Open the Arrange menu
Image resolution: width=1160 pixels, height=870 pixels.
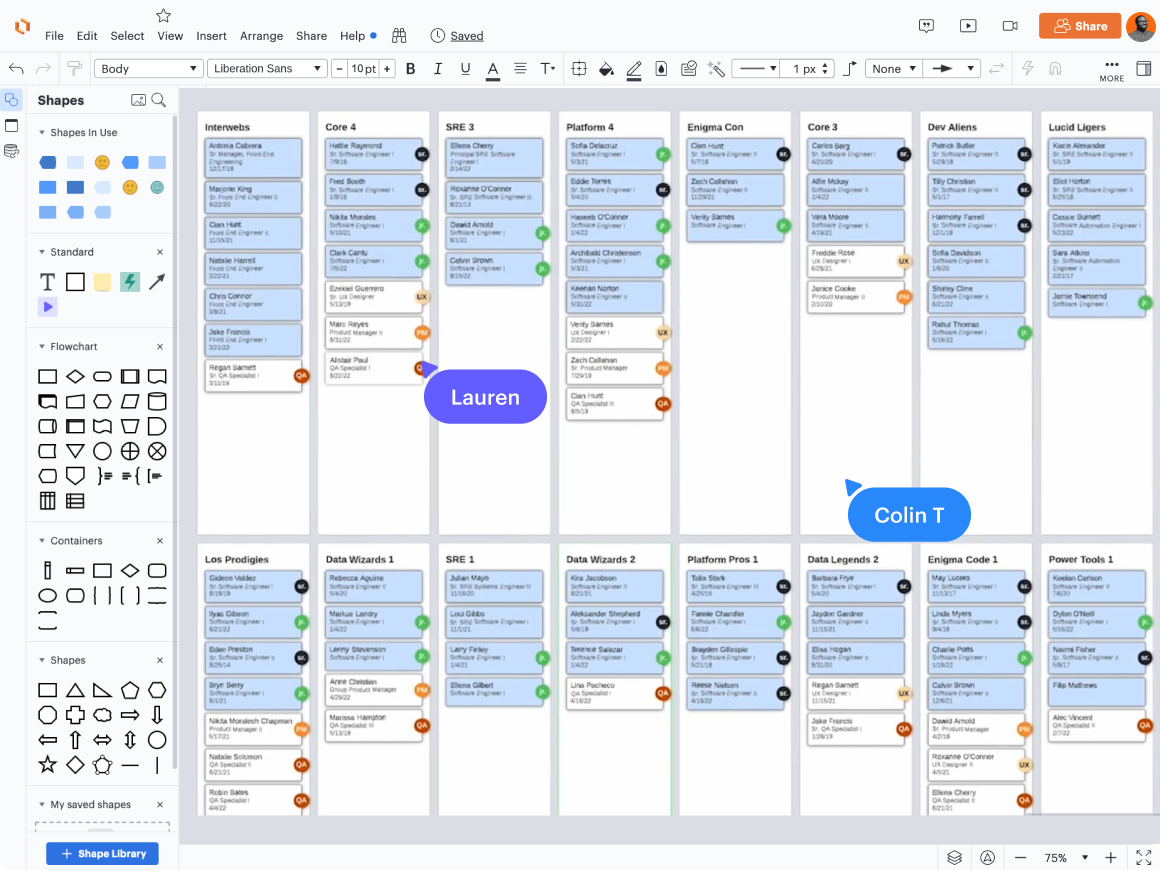click(261, 36)
